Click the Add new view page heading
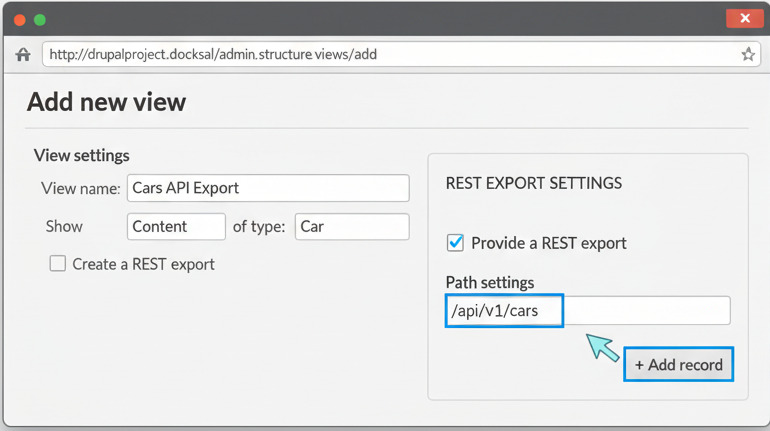 (106, 102)
